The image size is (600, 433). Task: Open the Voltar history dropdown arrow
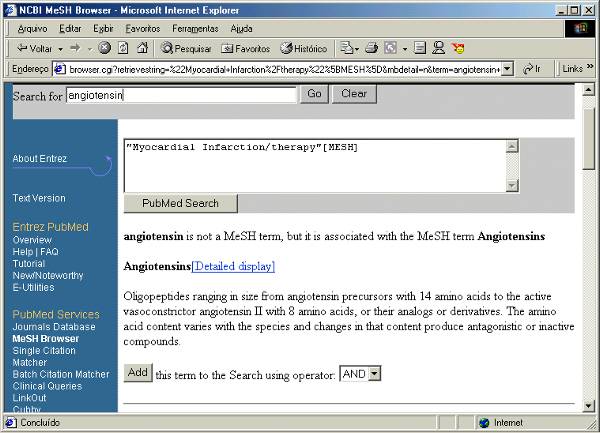[x=60, y=49]
